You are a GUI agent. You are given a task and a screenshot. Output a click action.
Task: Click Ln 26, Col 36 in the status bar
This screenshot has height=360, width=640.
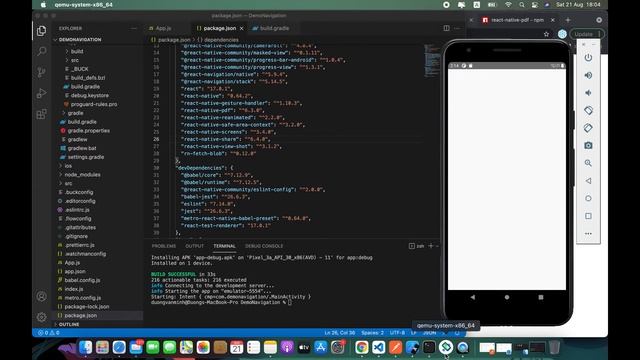(x=340, y=333)
